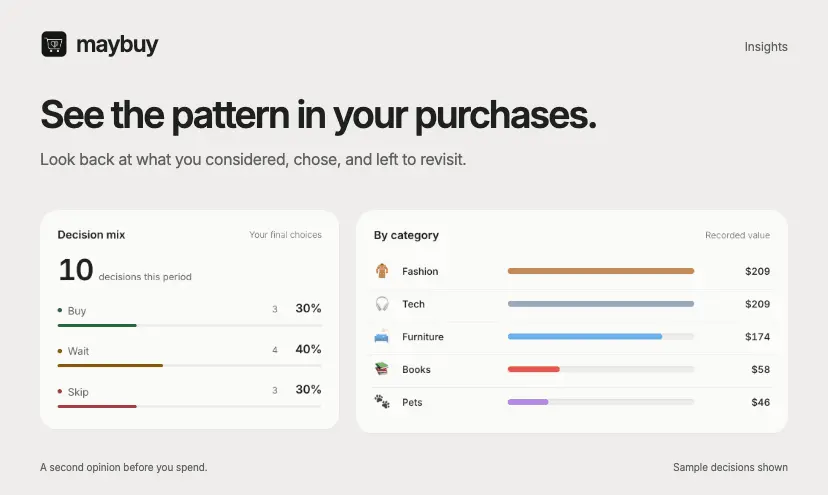This screenshot has width=828, height=495.
Task: Click the By category card heading
Action: pos(406,235)
